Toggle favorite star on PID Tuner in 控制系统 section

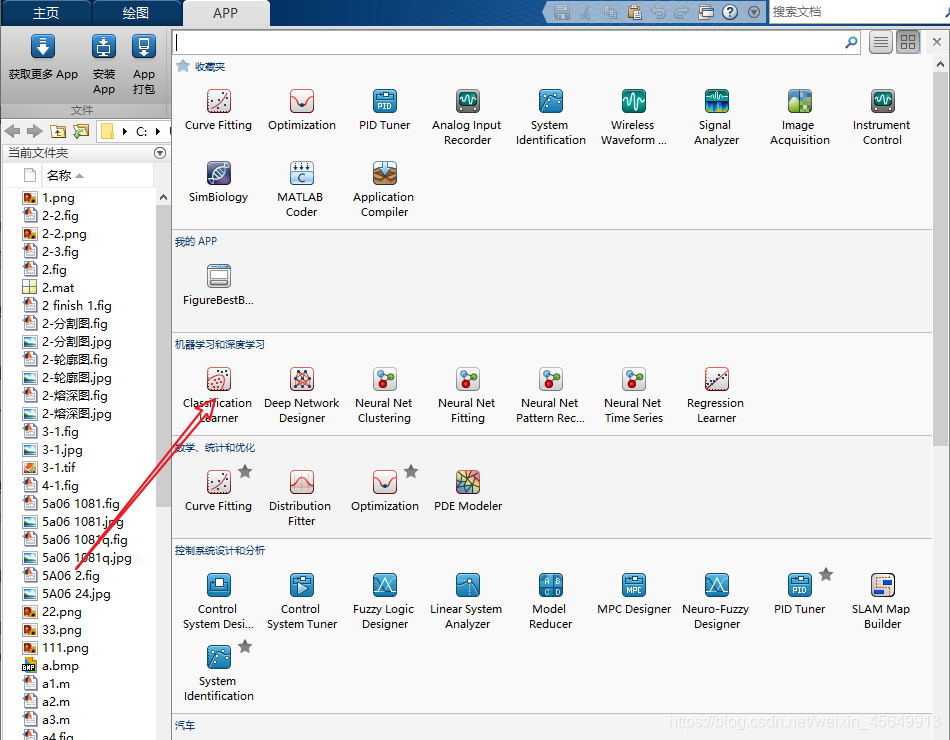pos(826,574)
